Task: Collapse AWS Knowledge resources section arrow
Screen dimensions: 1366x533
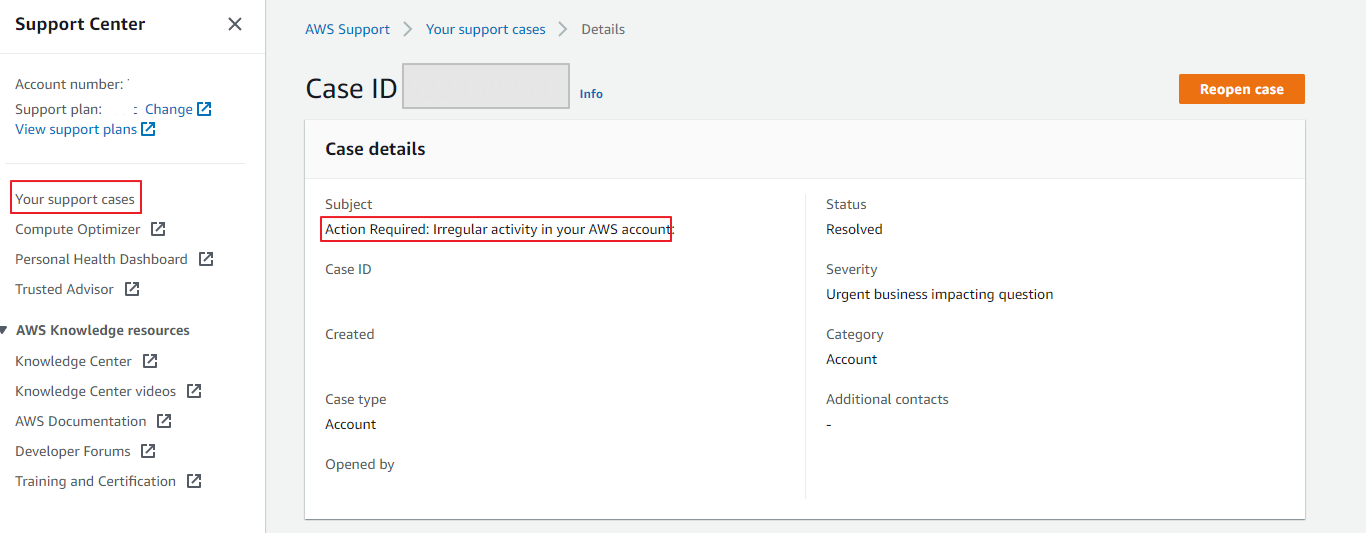Action: click(4, 330)
